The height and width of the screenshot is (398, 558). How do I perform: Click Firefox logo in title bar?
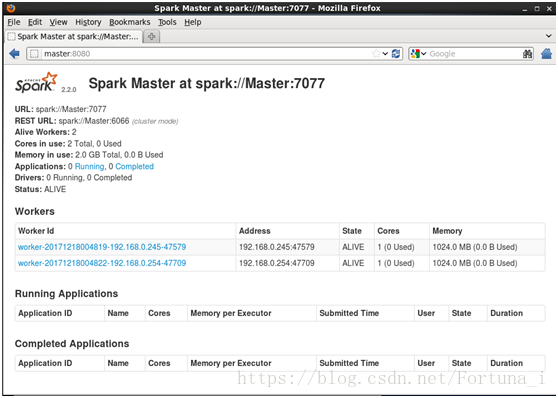10,8
